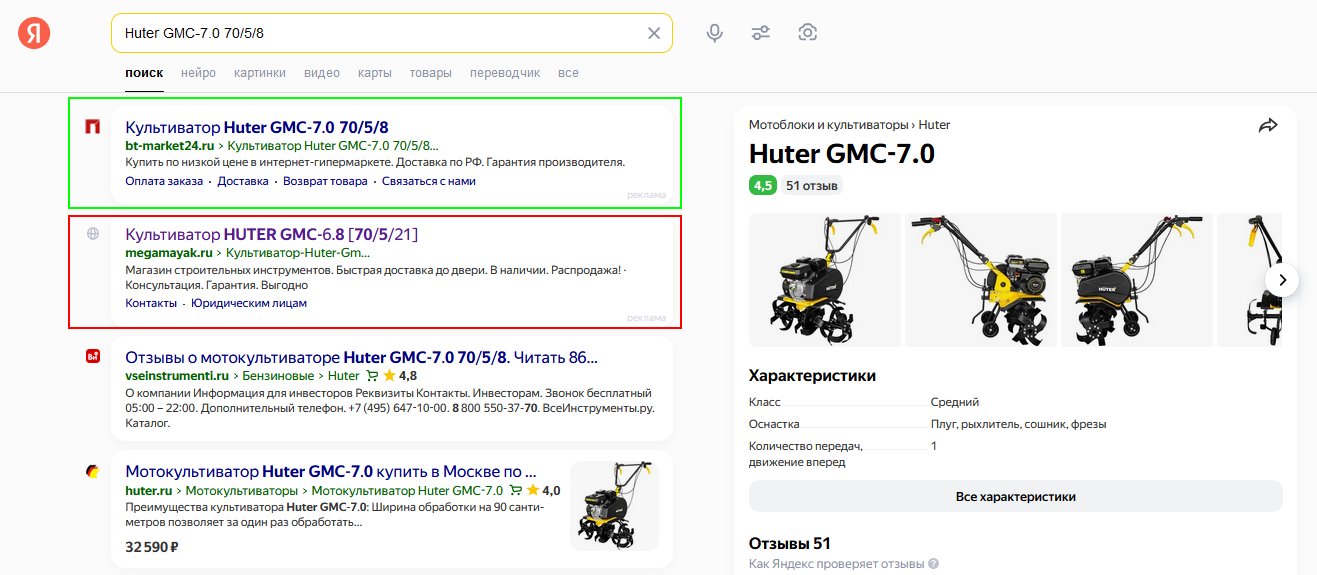The width and height of the screenshot is (1317, 575).
Task: View second cultivator photo with wheels
Action: pos(981,279)
